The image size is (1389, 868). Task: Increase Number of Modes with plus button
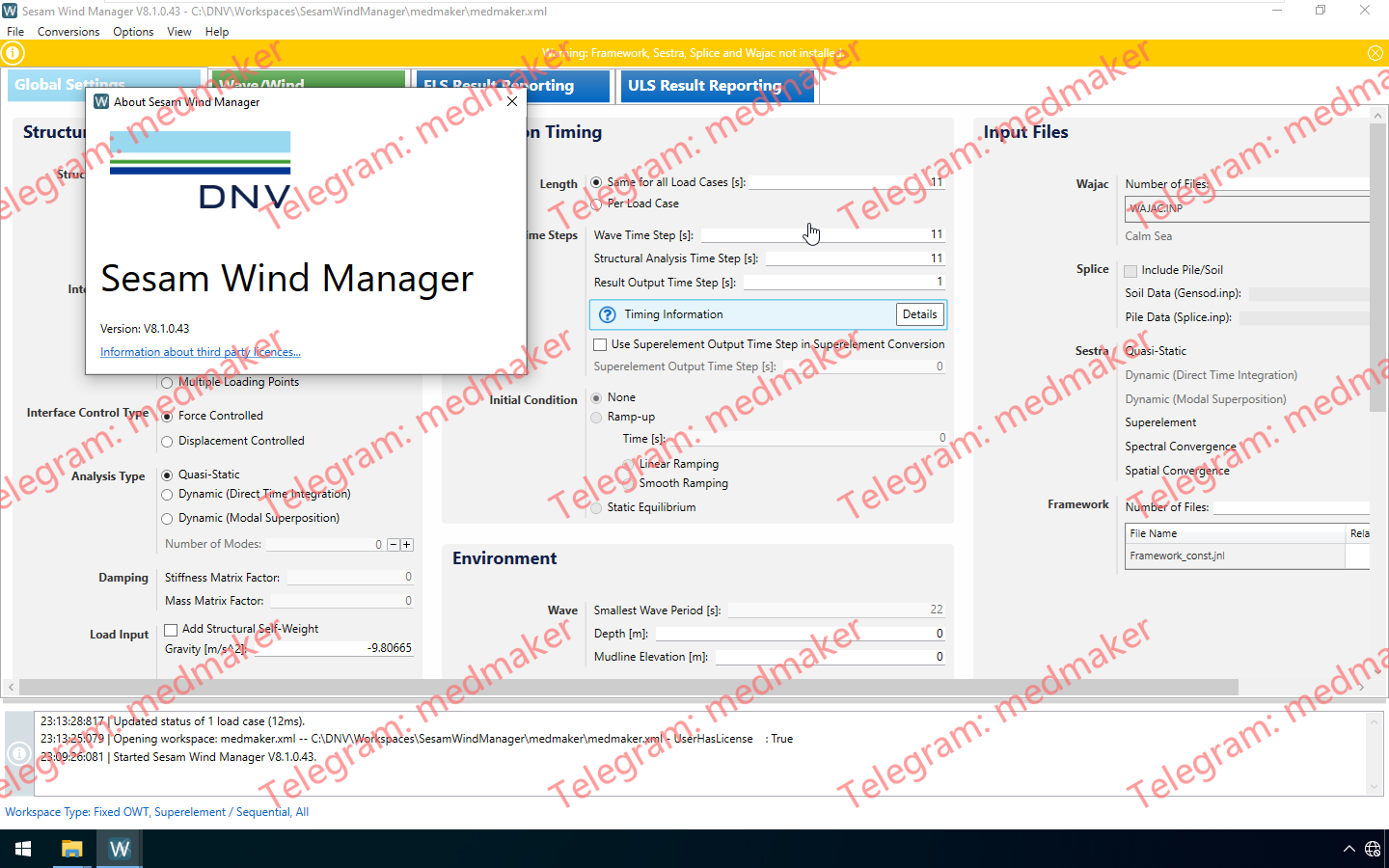pos(407,545)
